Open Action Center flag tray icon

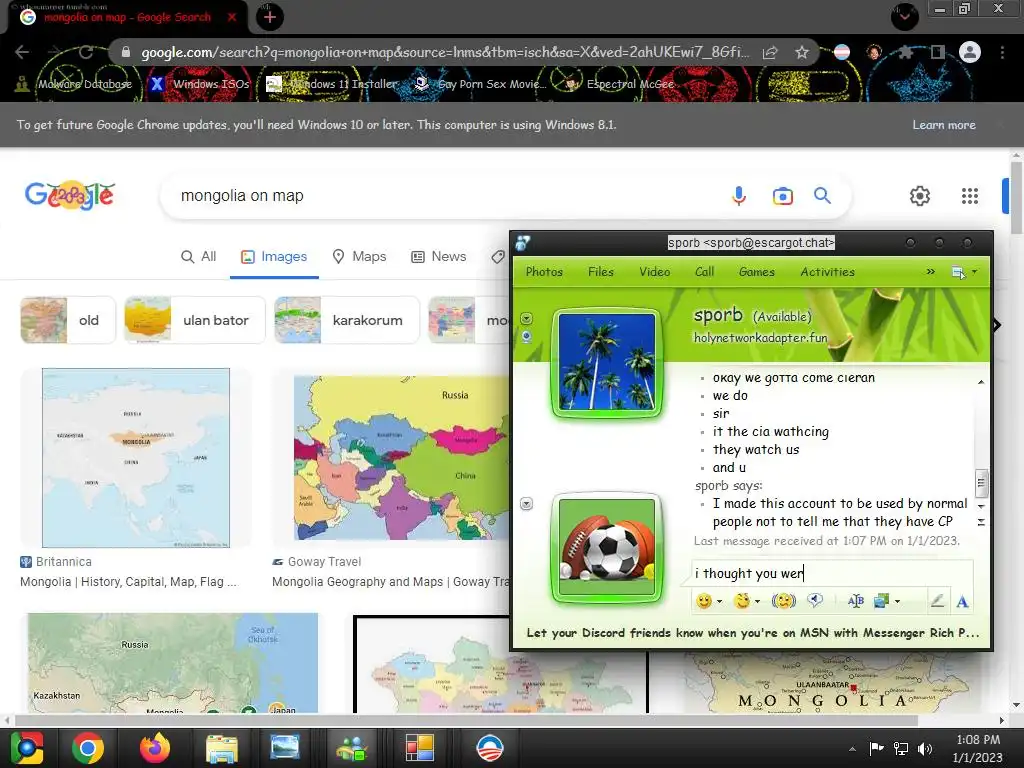tap(876, 748)
